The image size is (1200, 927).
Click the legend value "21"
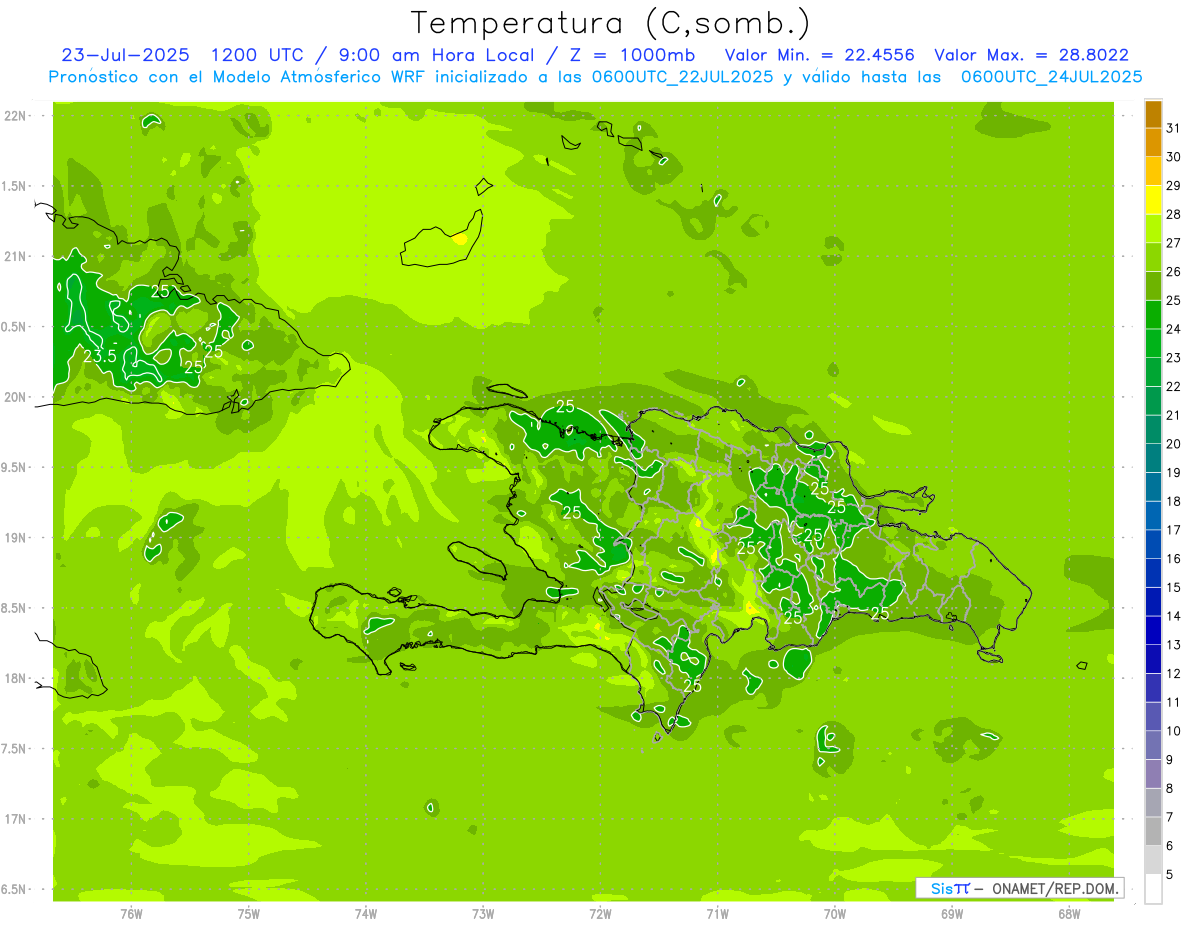click(x=1174, y=416)
